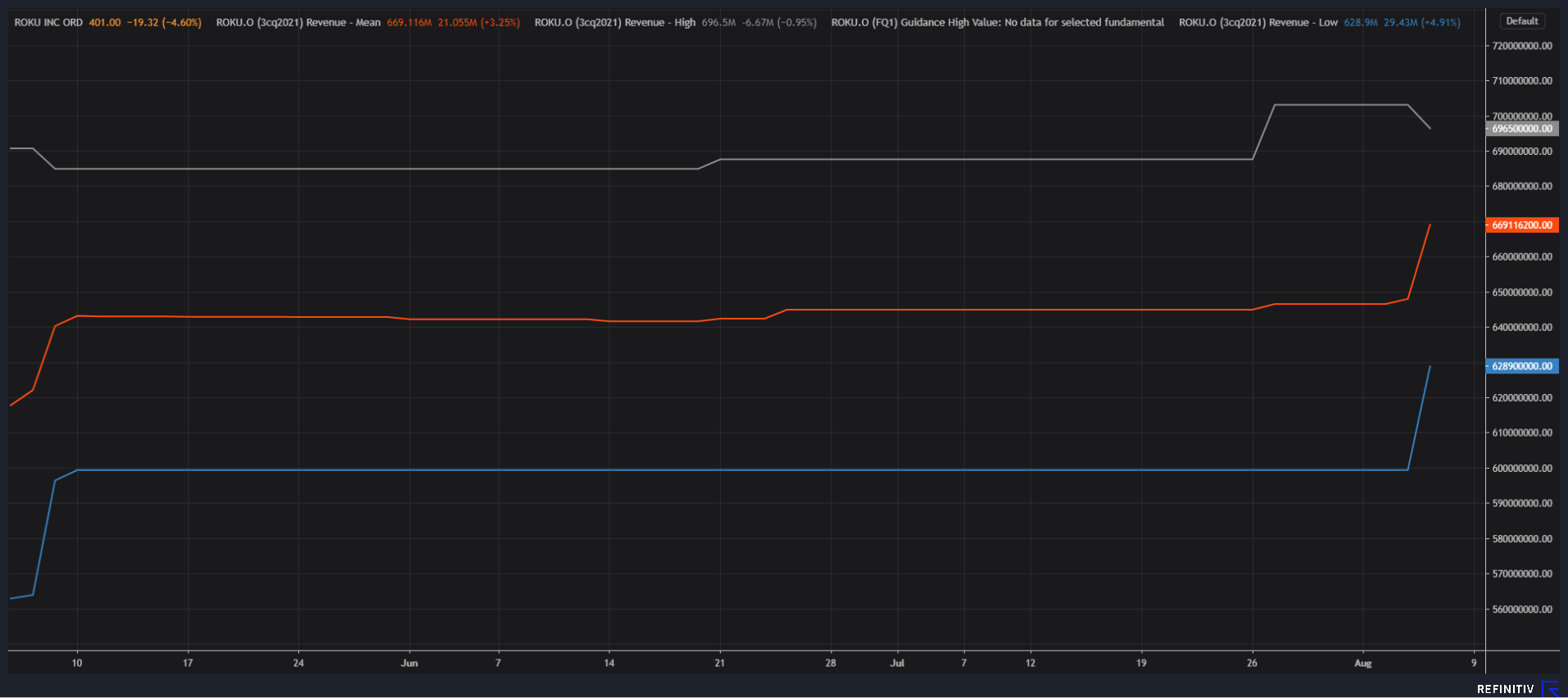Viewport: 1568px width, 698px height.
Task: Click the 21.055M (+3.25%) change text
Action: tap(478, 23)
